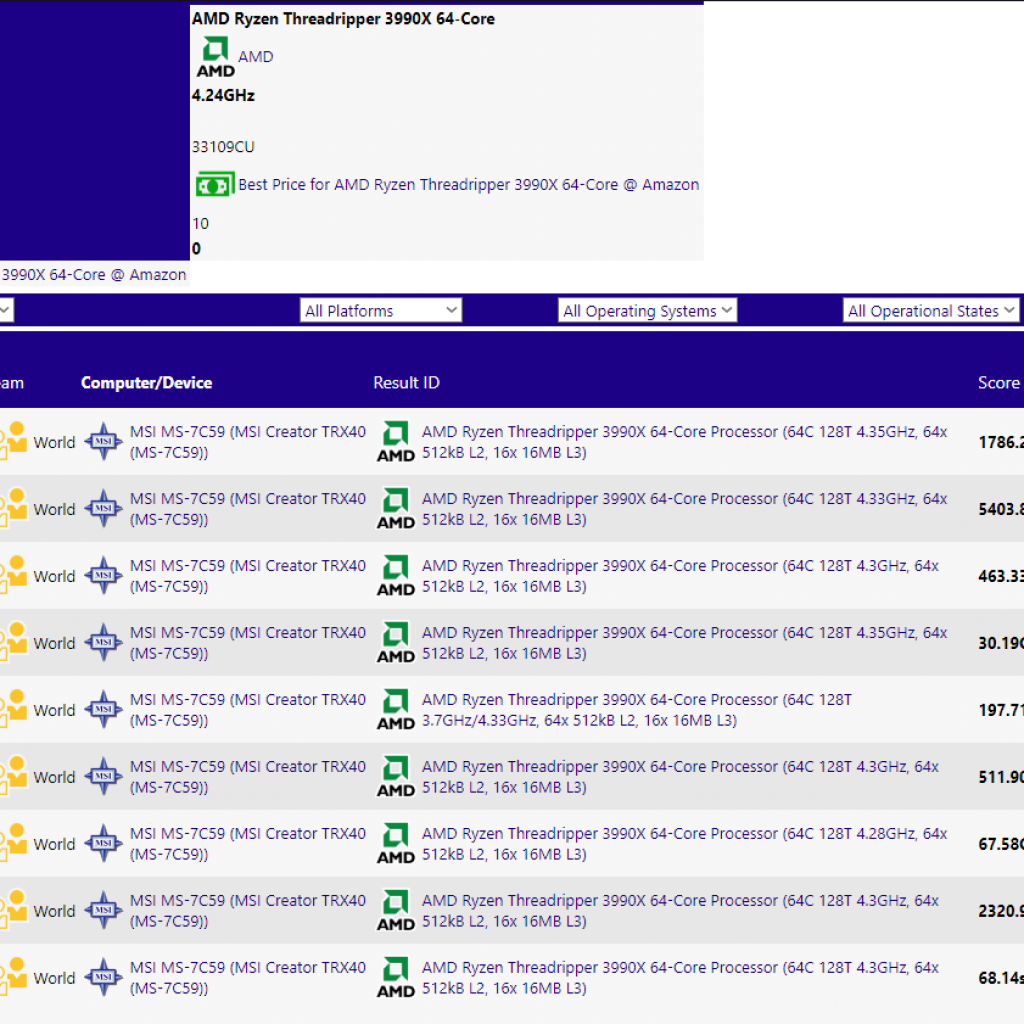Click the AMD icon in the 511.90 score row

396,776
